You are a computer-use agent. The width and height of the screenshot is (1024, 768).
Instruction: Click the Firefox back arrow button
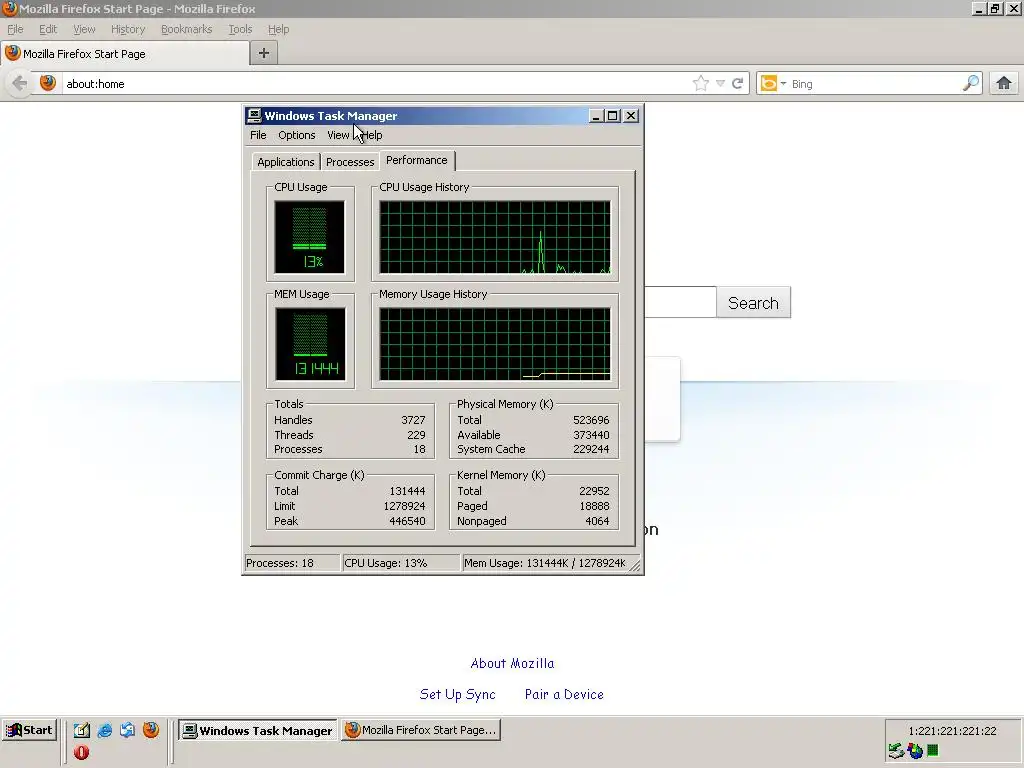(x=20, y=84)
